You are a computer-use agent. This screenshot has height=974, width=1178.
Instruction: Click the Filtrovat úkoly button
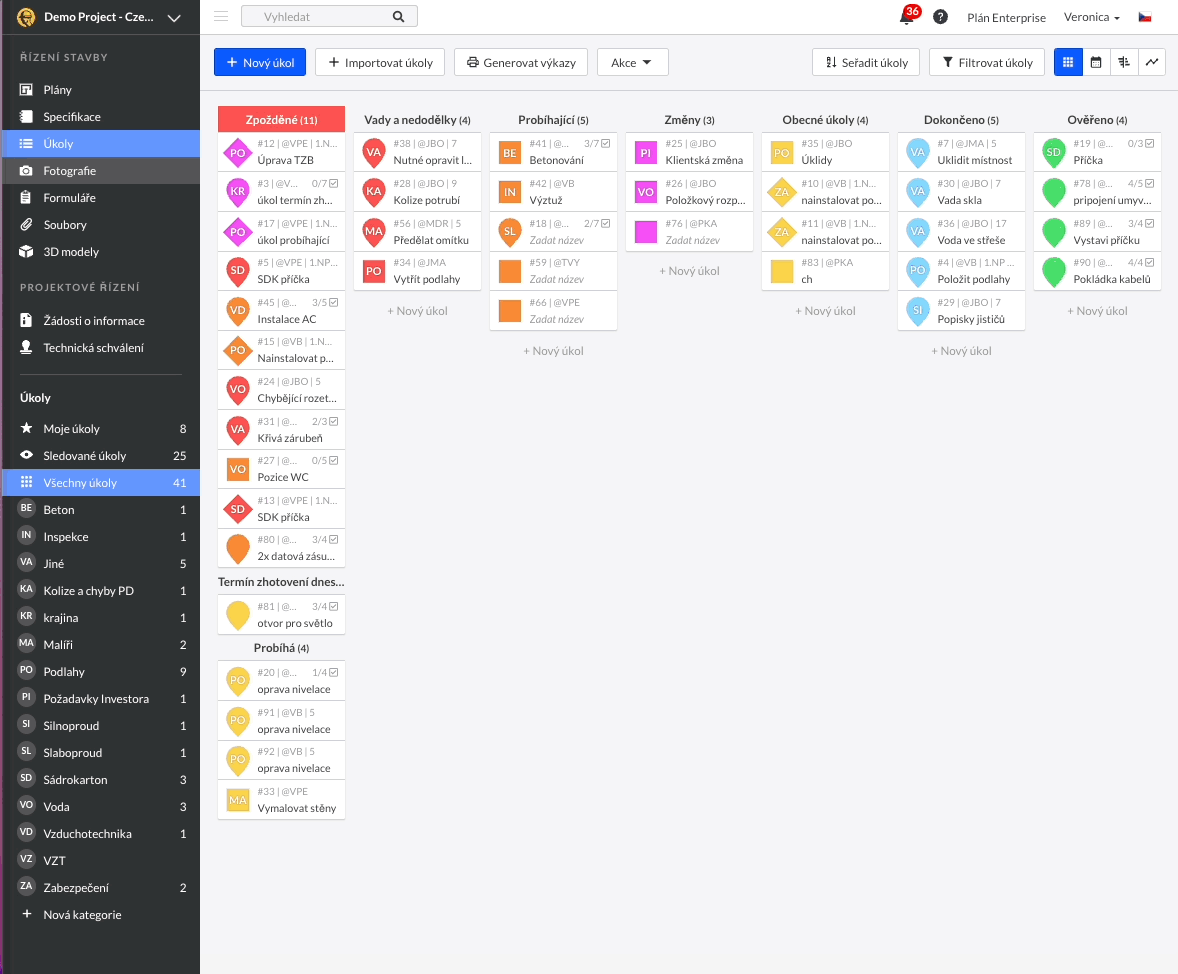986,62
